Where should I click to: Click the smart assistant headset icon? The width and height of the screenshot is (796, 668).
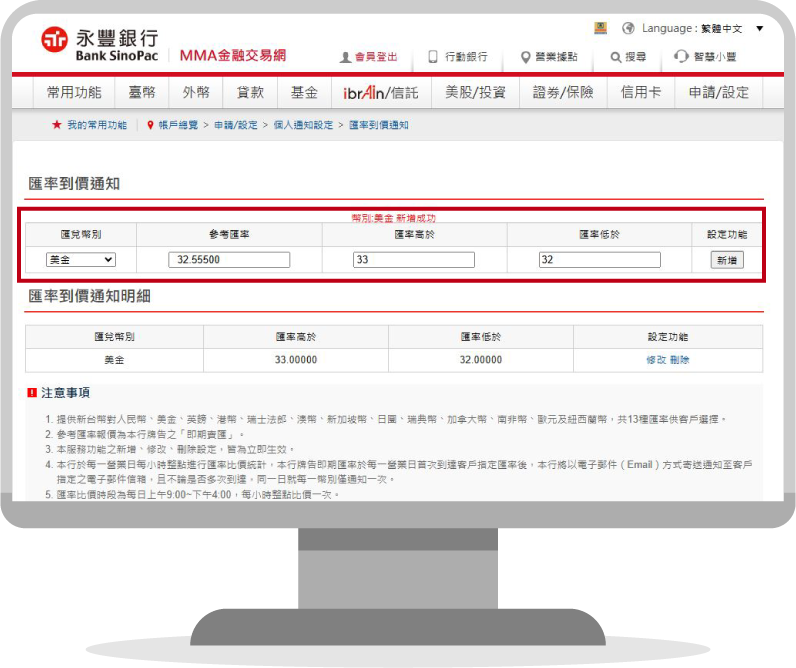[x=681, y=56]
